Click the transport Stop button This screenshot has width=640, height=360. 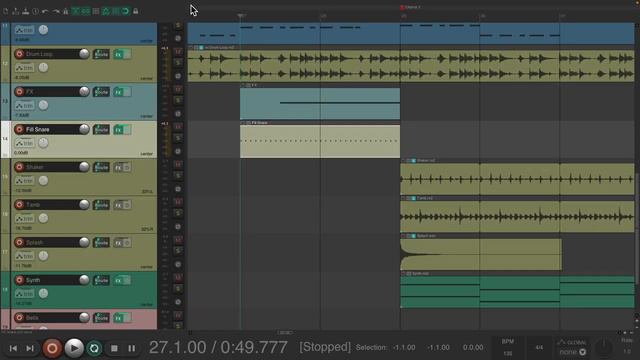[114, 348]
